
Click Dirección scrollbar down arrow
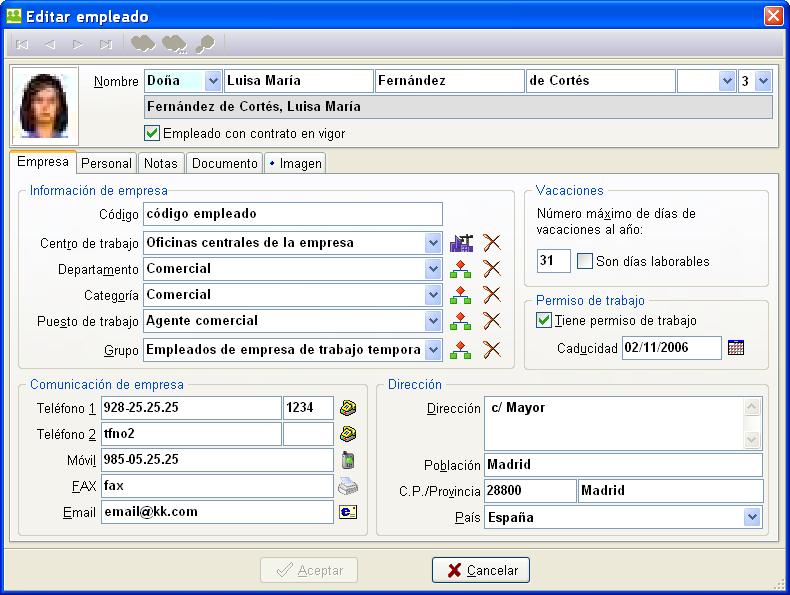752,440
